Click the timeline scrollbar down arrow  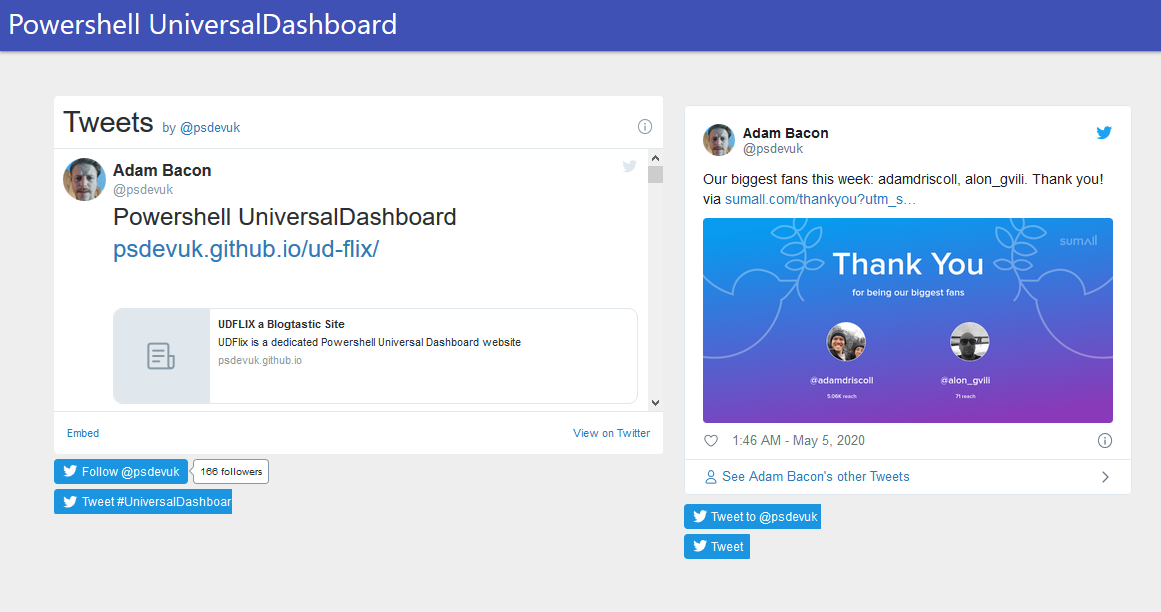655,403
